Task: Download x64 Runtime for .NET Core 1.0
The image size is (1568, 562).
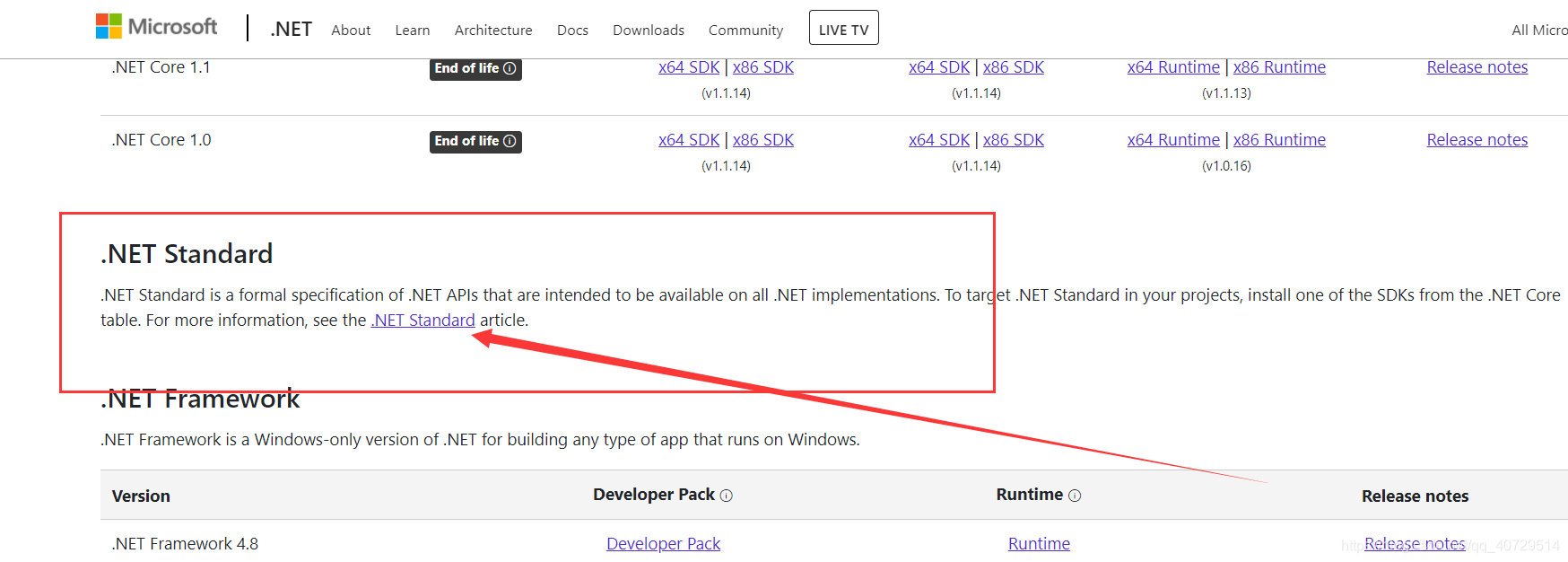Action: 1173,140
